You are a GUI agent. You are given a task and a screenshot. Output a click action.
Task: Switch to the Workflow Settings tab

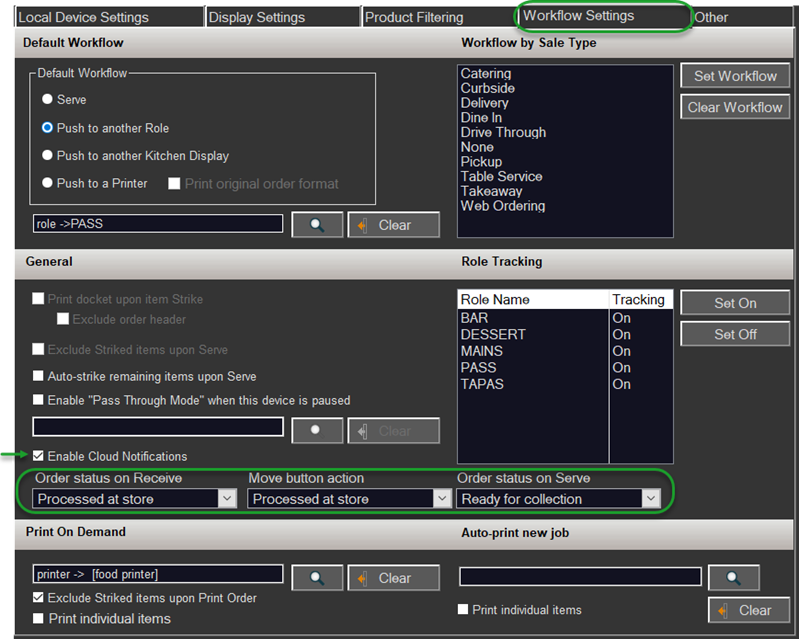pyautogui.click(x=604, y=16)
